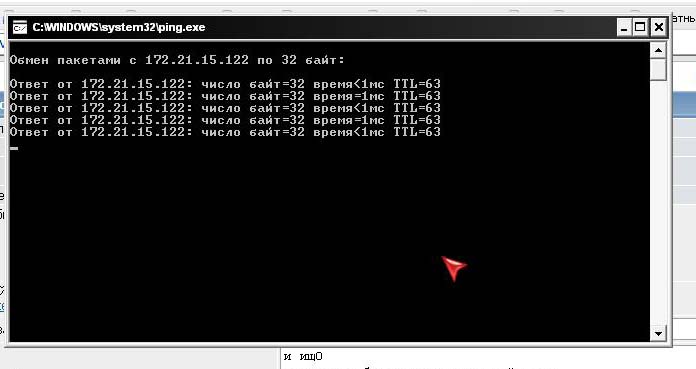Close the ping.exe console window
The width and height of the screenshot is (696, 369).
(659, 28)
